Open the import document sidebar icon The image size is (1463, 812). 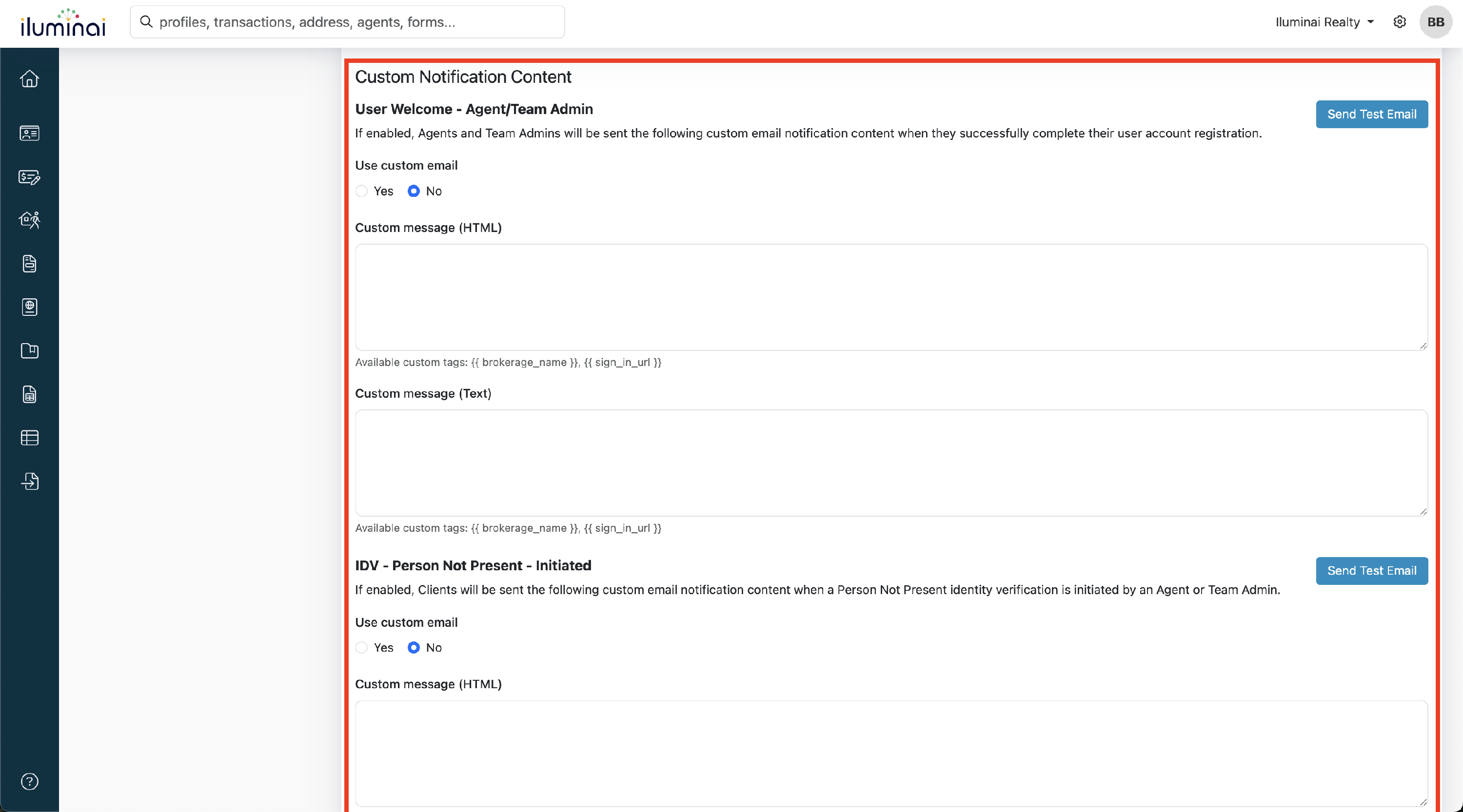tap(30, 481)
